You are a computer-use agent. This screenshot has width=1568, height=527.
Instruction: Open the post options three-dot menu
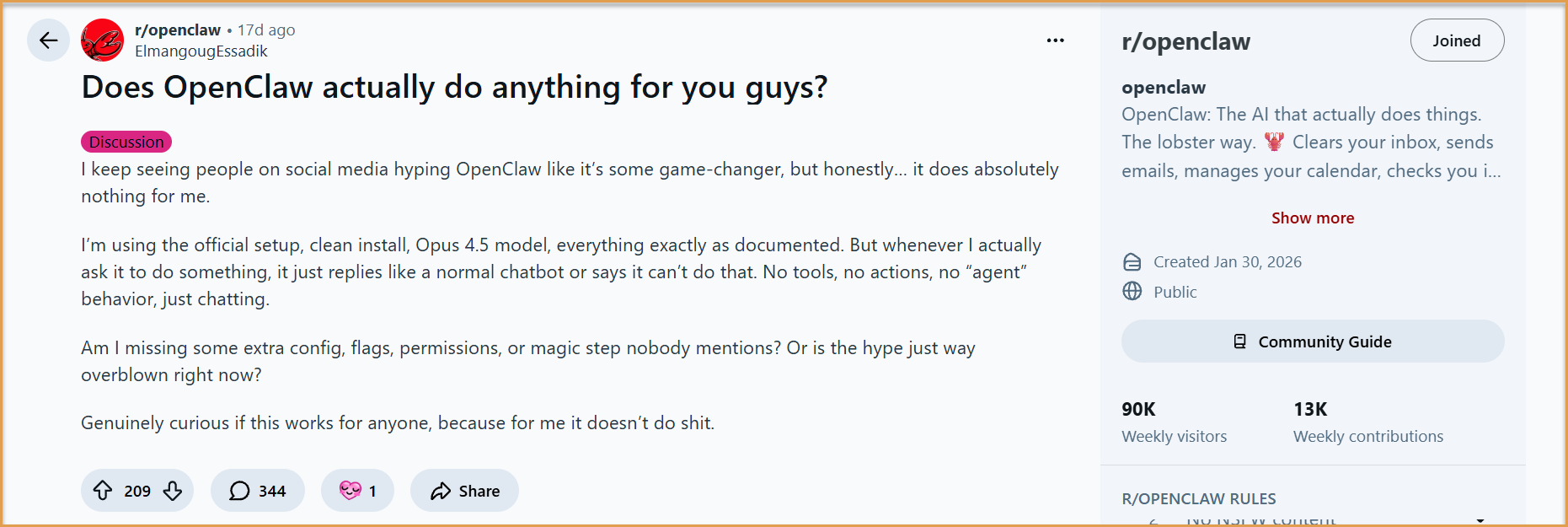pyautogui.click(x=1056, y=40)
